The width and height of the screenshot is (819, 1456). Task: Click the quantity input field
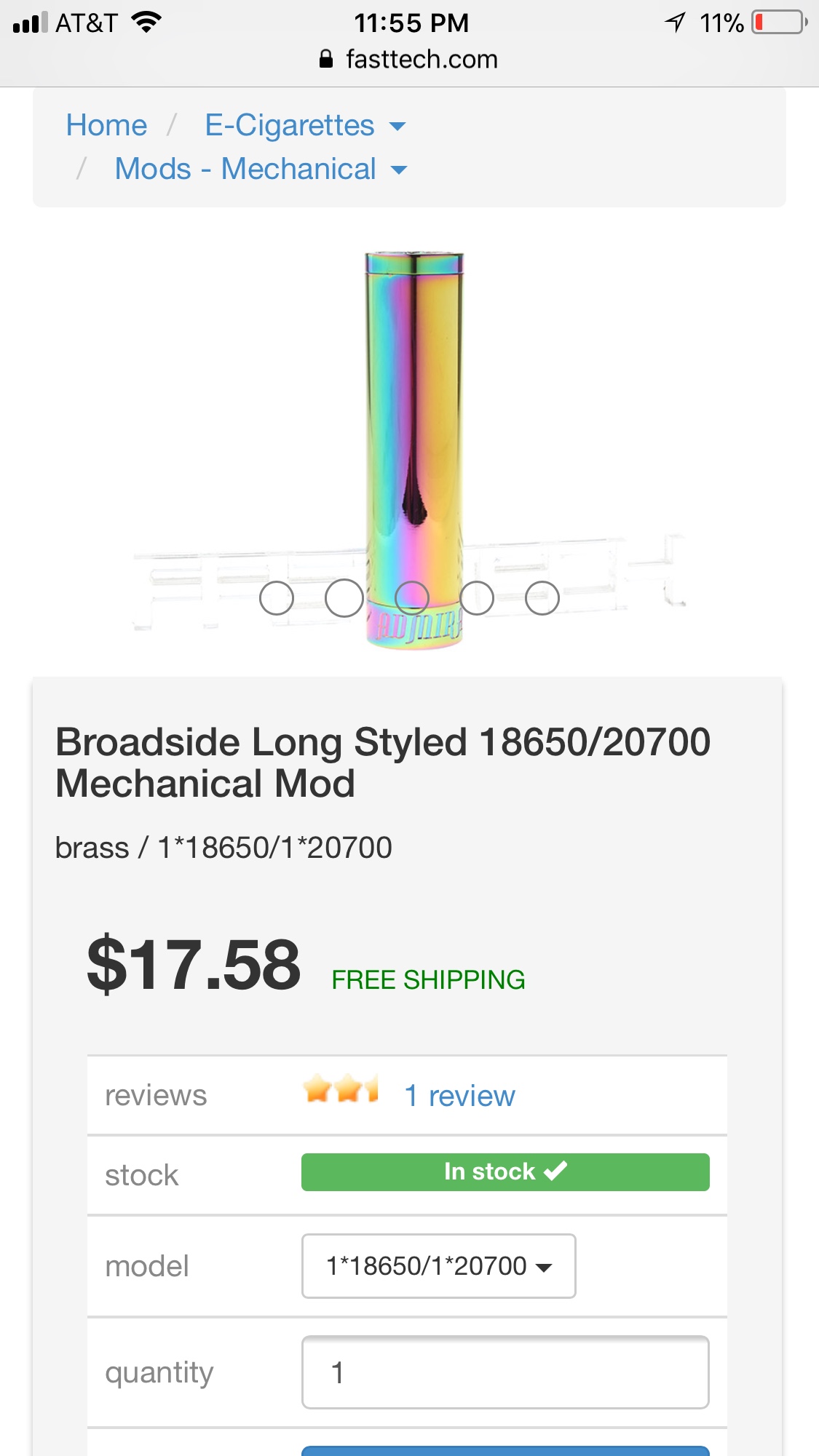505,1372
